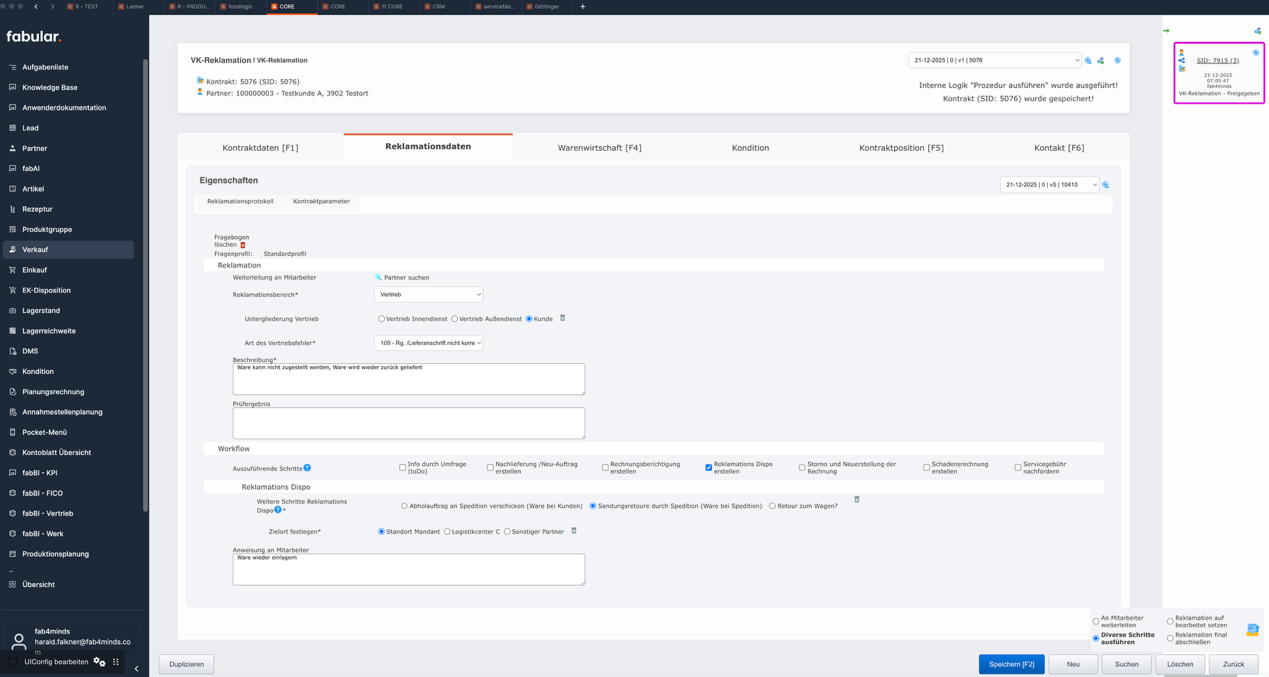Select the Vertrieb Außendienst radio button
The image size is (1269, 677).
[455, 319]
